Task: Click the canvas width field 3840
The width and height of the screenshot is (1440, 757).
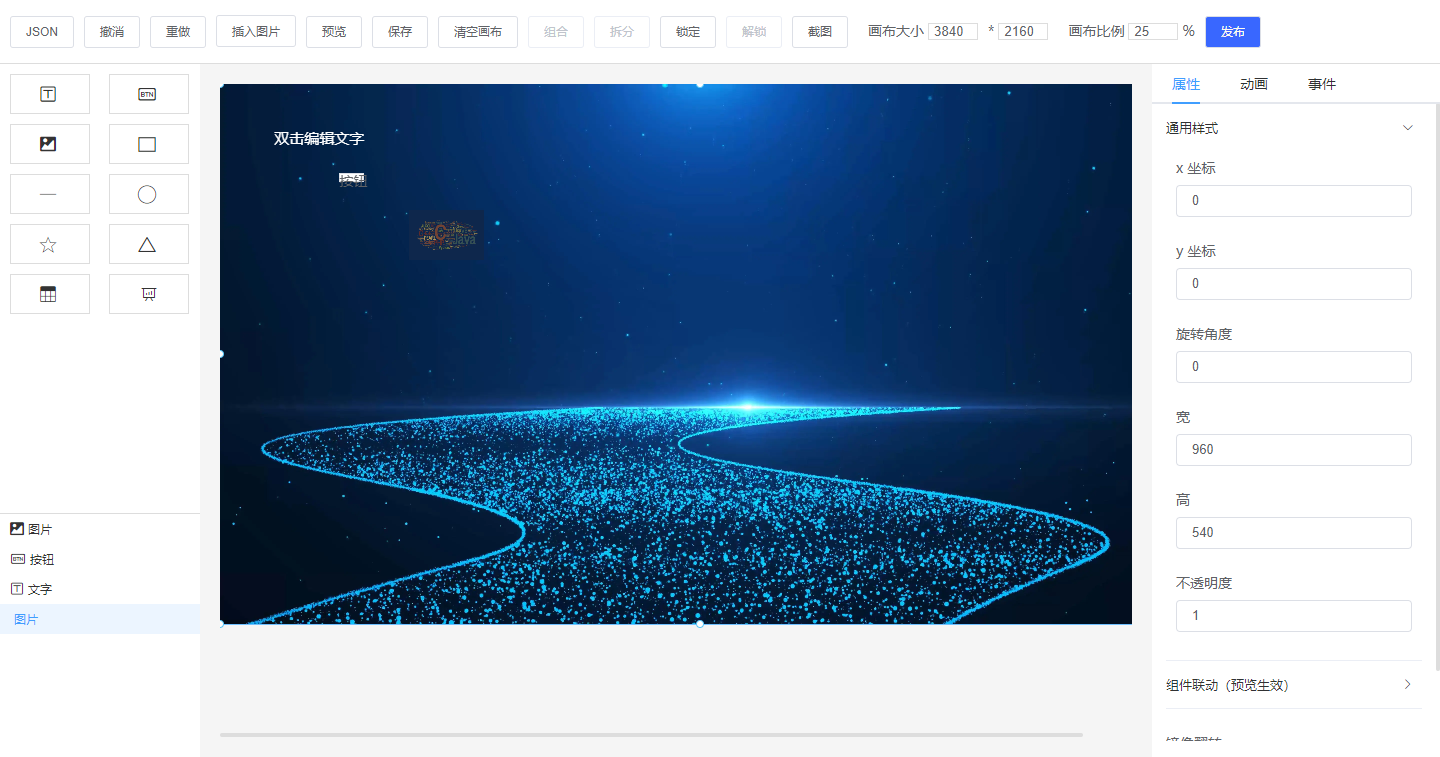Action: coord(953,32)
